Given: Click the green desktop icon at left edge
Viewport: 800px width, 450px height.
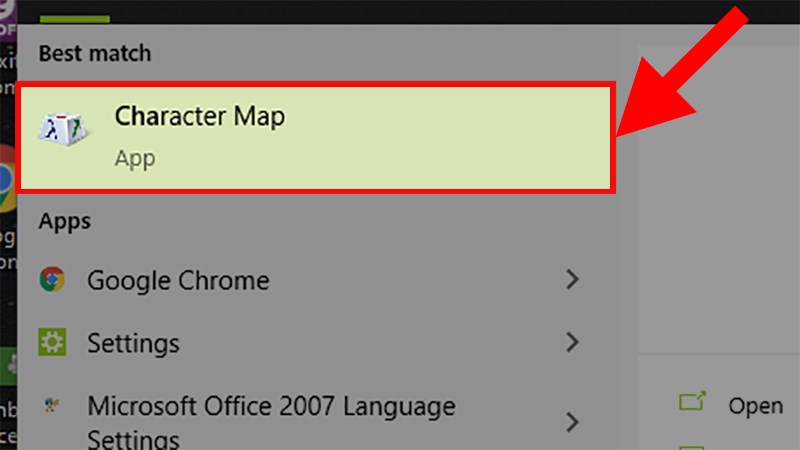Looking at the screenshot, I should [7, 362].
